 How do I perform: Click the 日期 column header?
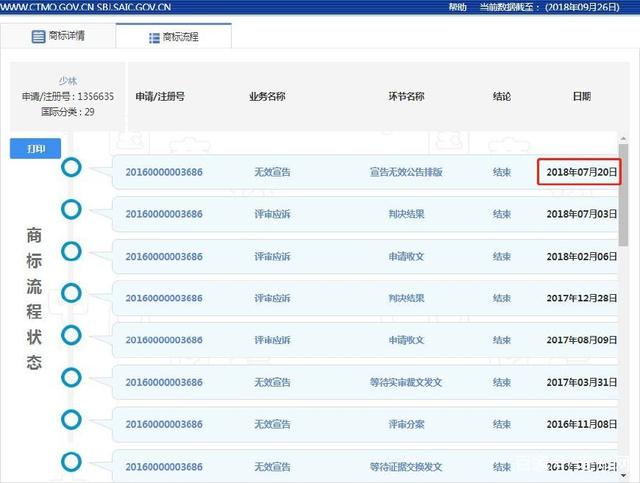(x=581, y=97)
